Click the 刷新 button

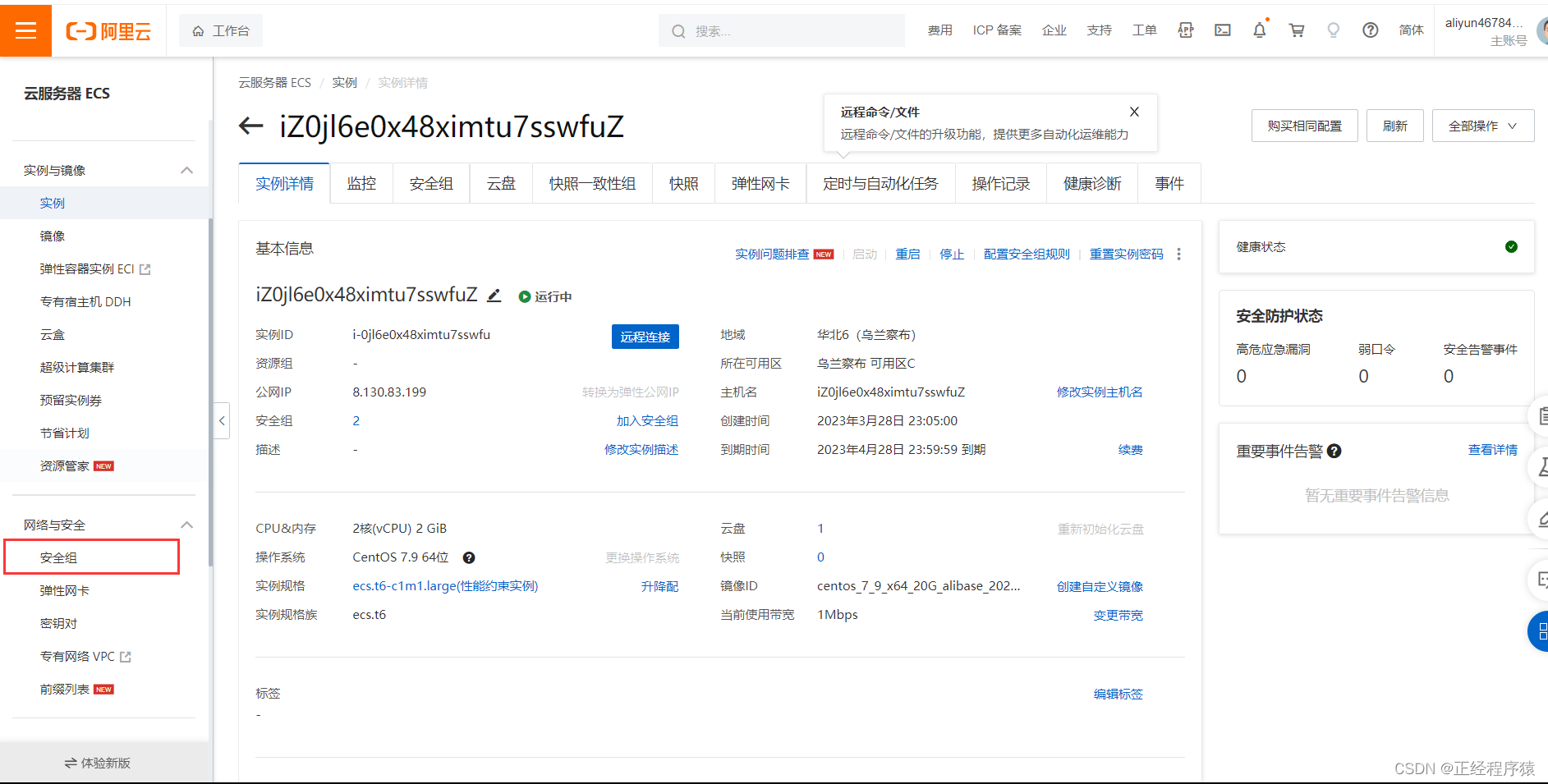click(x=1395, y=126)
